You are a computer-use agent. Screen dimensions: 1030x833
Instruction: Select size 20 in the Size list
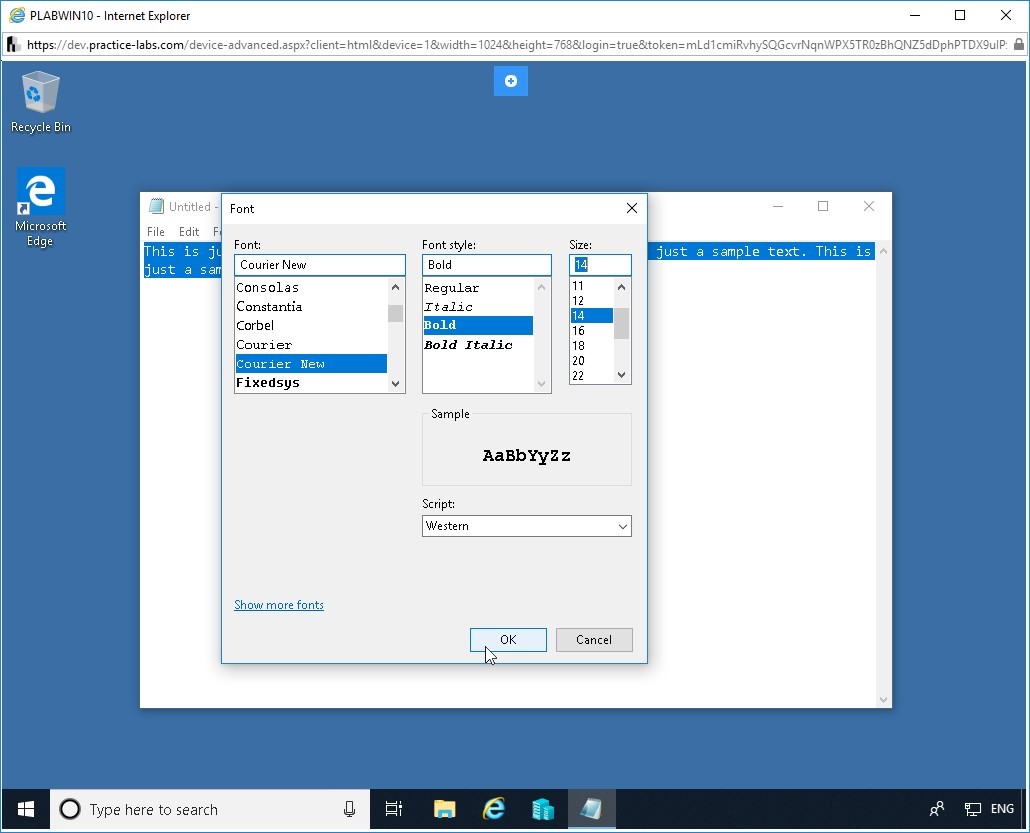tap(592, 361)
